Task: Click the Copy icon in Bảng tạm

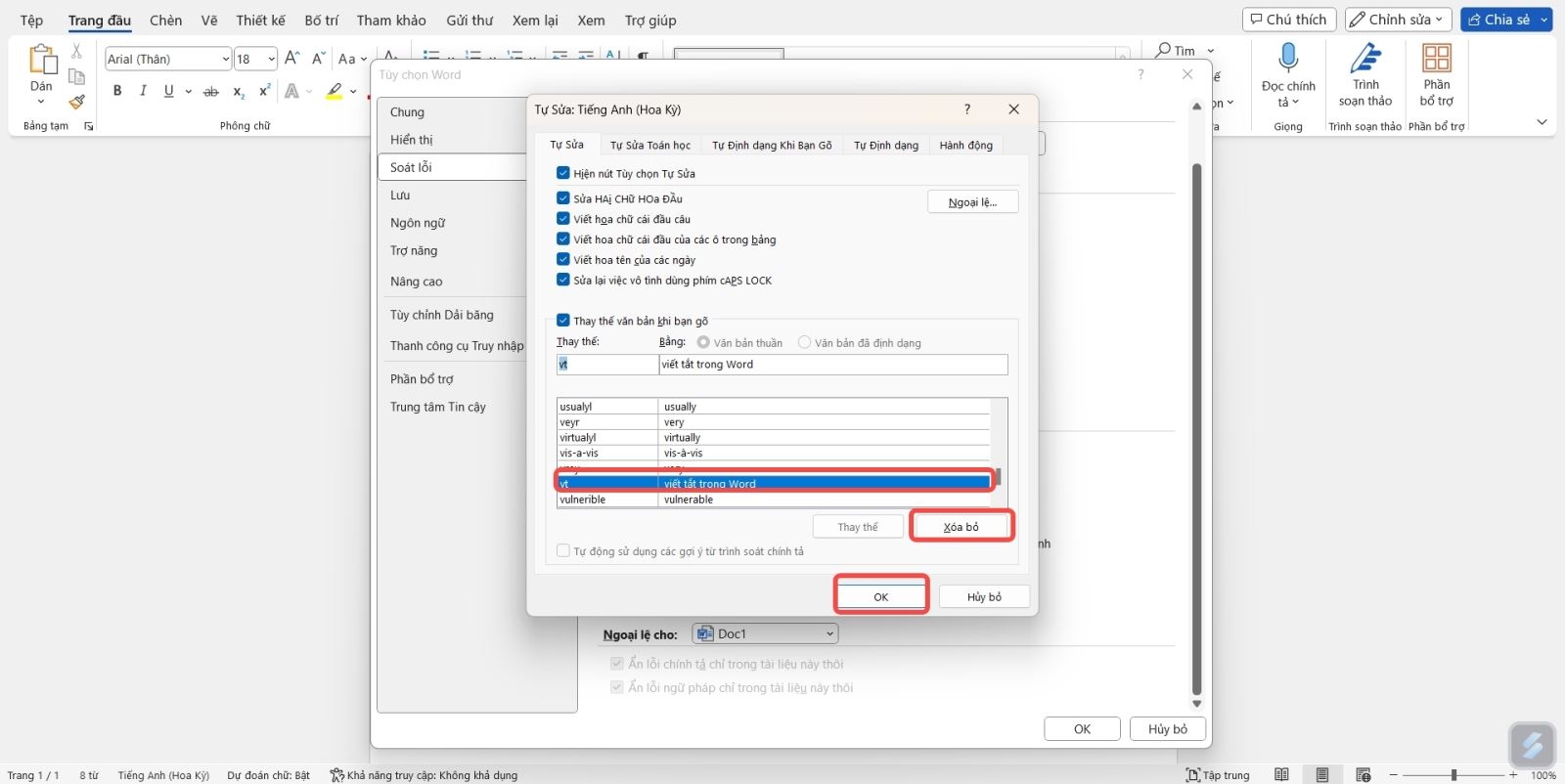Action: [x=76, y=77]
